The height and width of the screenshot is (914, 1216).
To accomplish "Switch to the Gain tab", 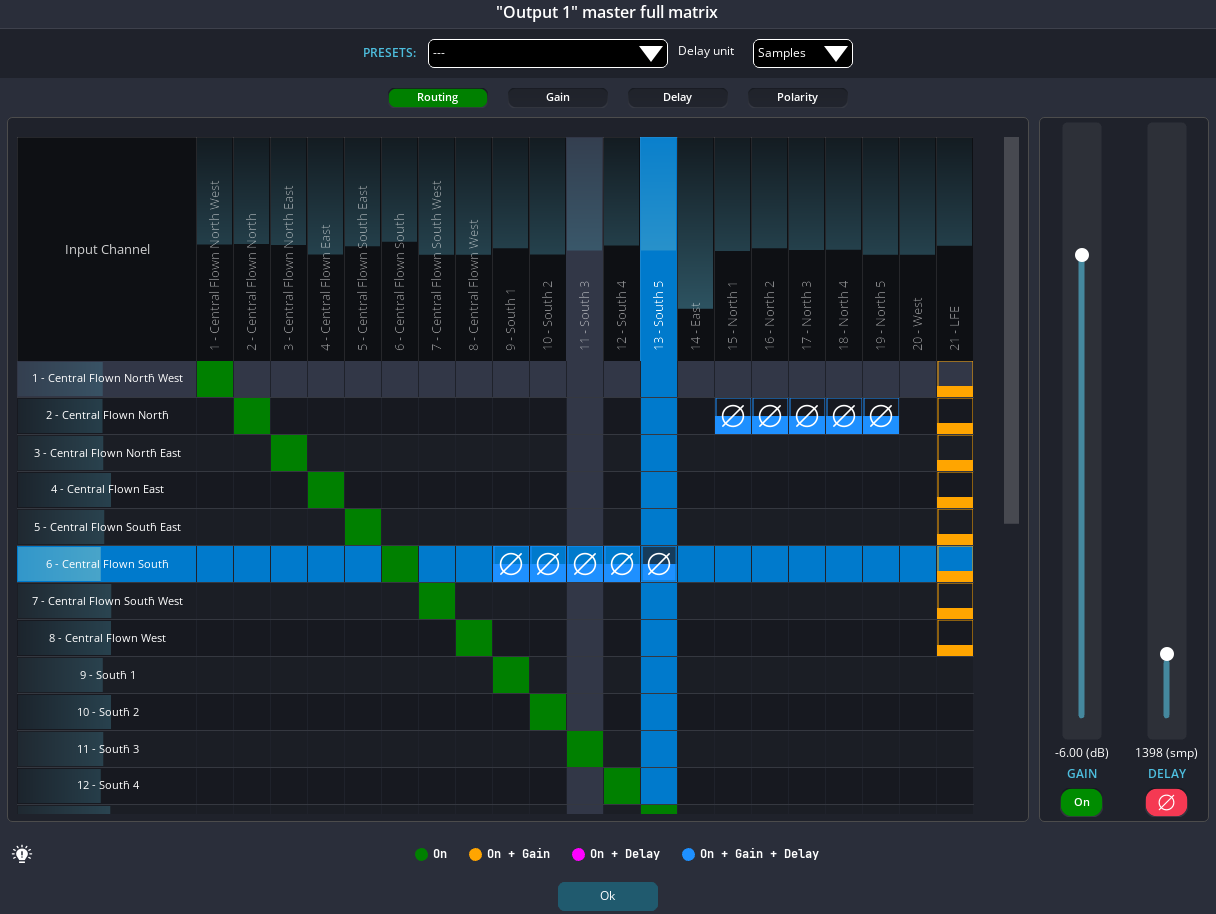I will coord(557,97).
